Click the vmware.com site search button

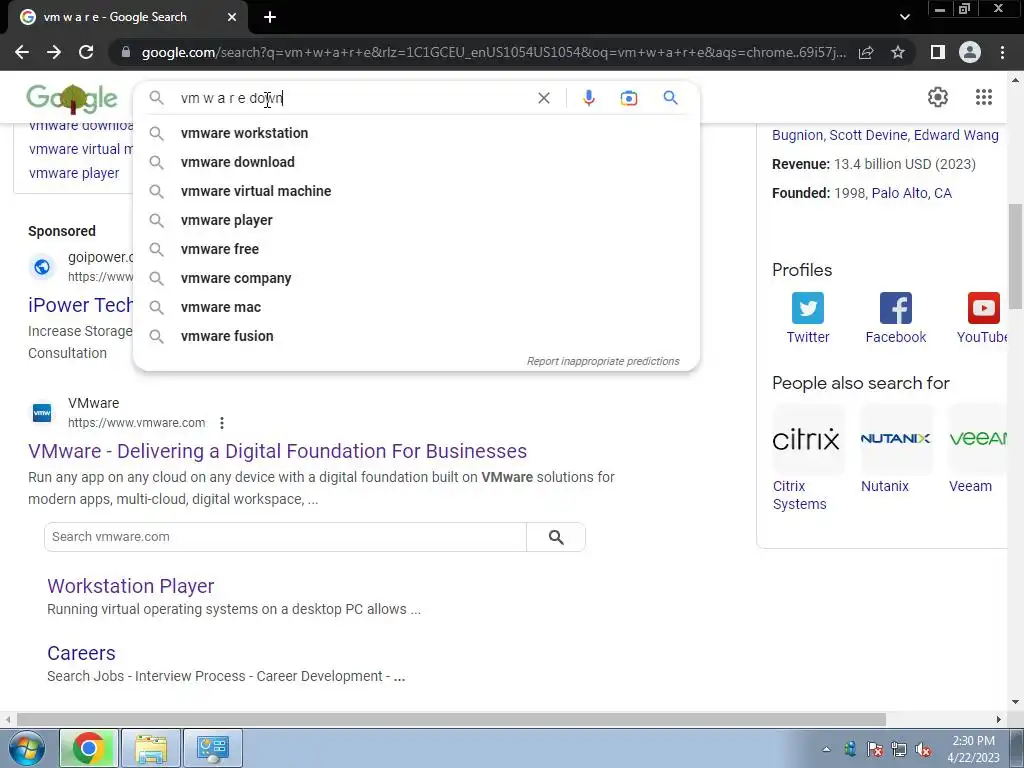[x=556, y=537]
